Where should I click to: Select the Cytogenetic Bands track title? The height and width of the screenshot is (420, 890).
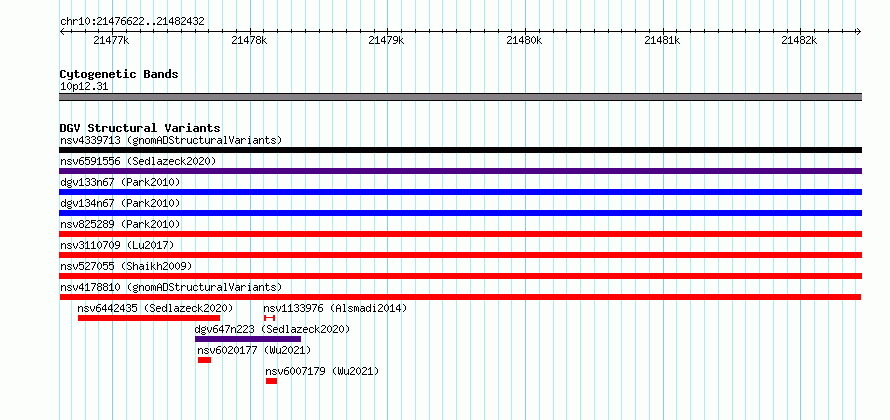(x=119, y=74)
